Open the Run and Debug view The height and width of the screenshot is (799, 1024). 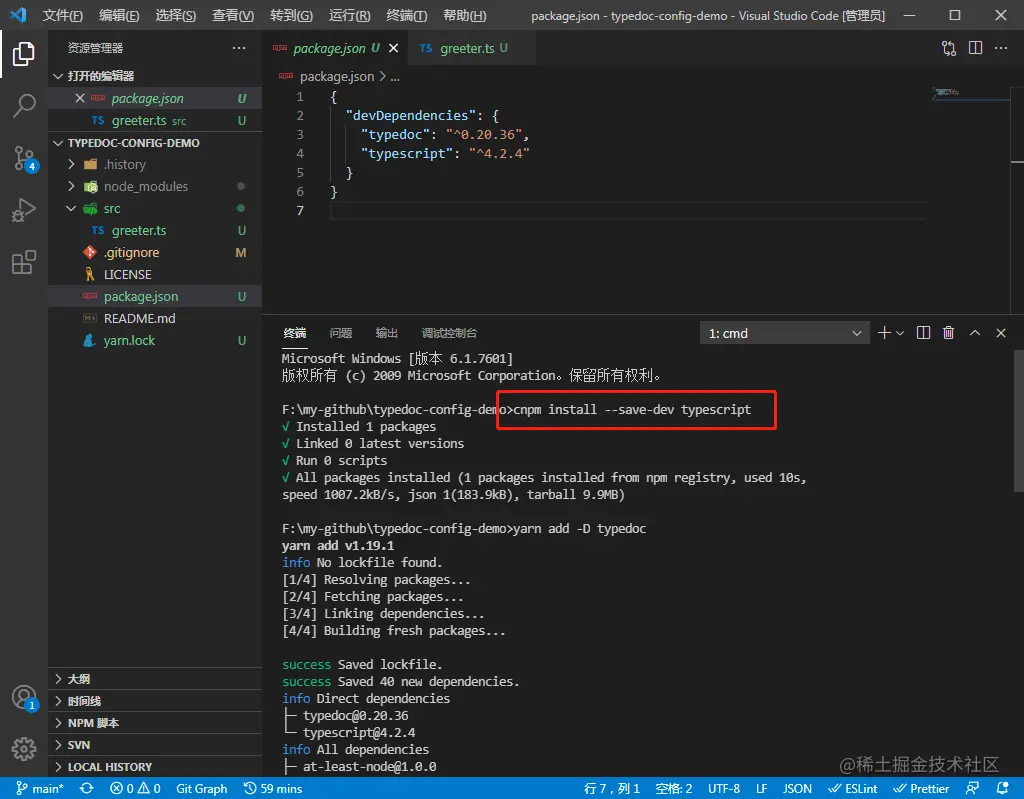click(24, 210)
